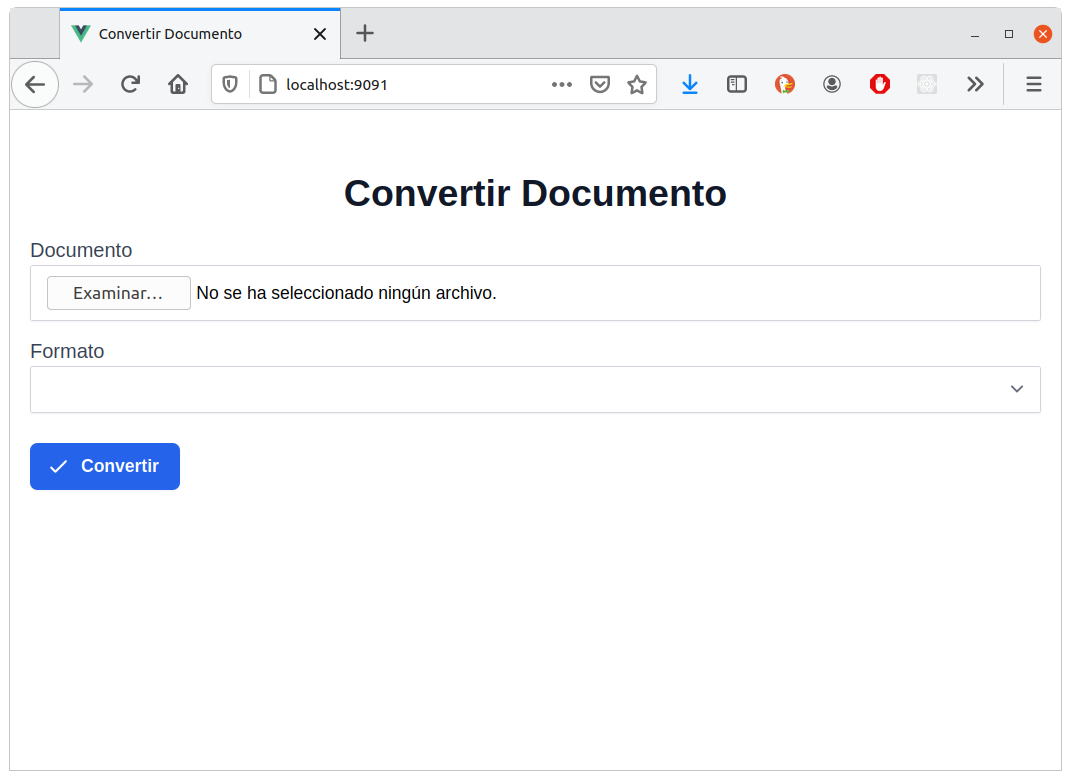Open the AdBlock extension popup
Screen dimensions: 1071x780
point(879,84)
